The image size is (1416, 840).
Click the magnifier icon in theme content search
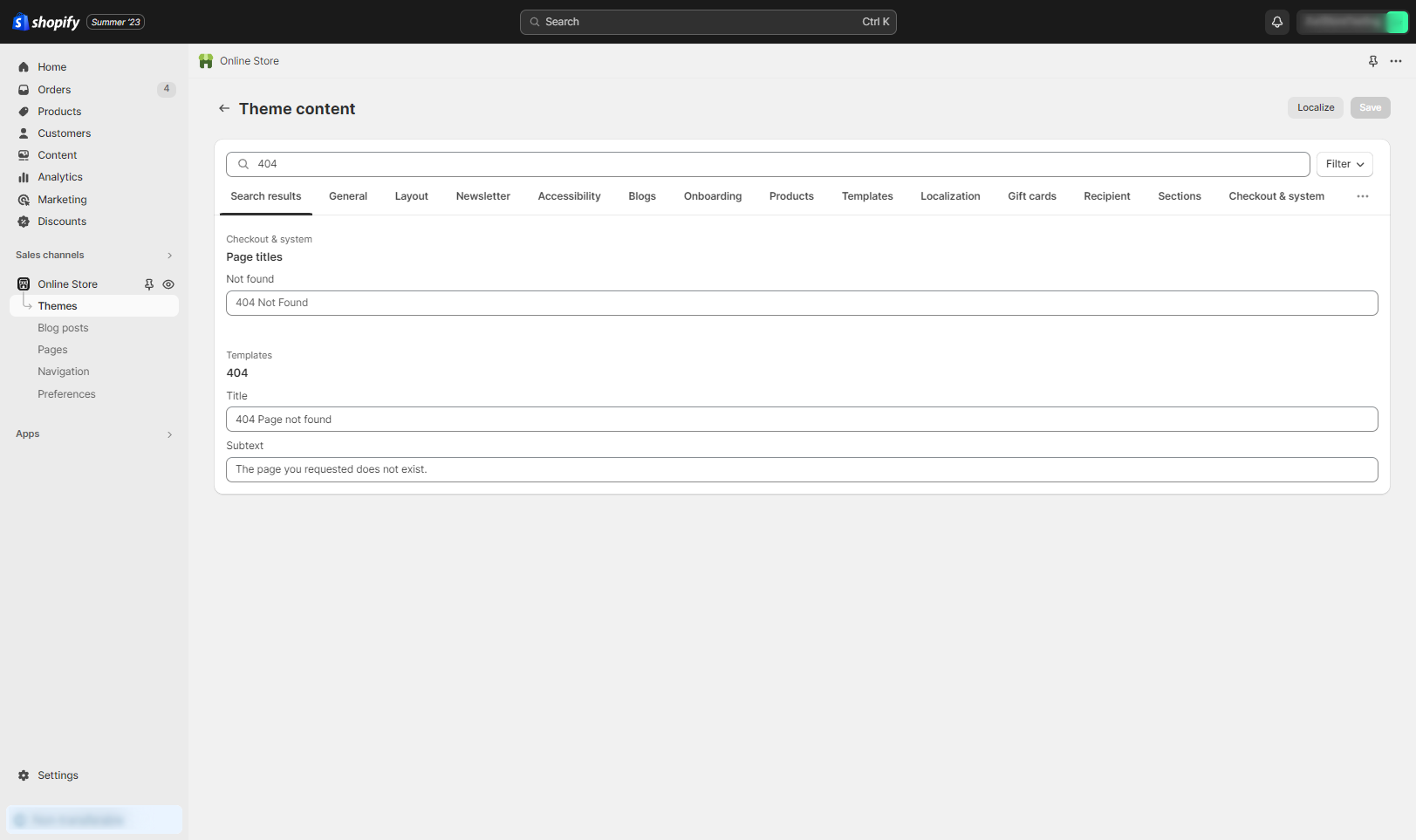[243, 164]
